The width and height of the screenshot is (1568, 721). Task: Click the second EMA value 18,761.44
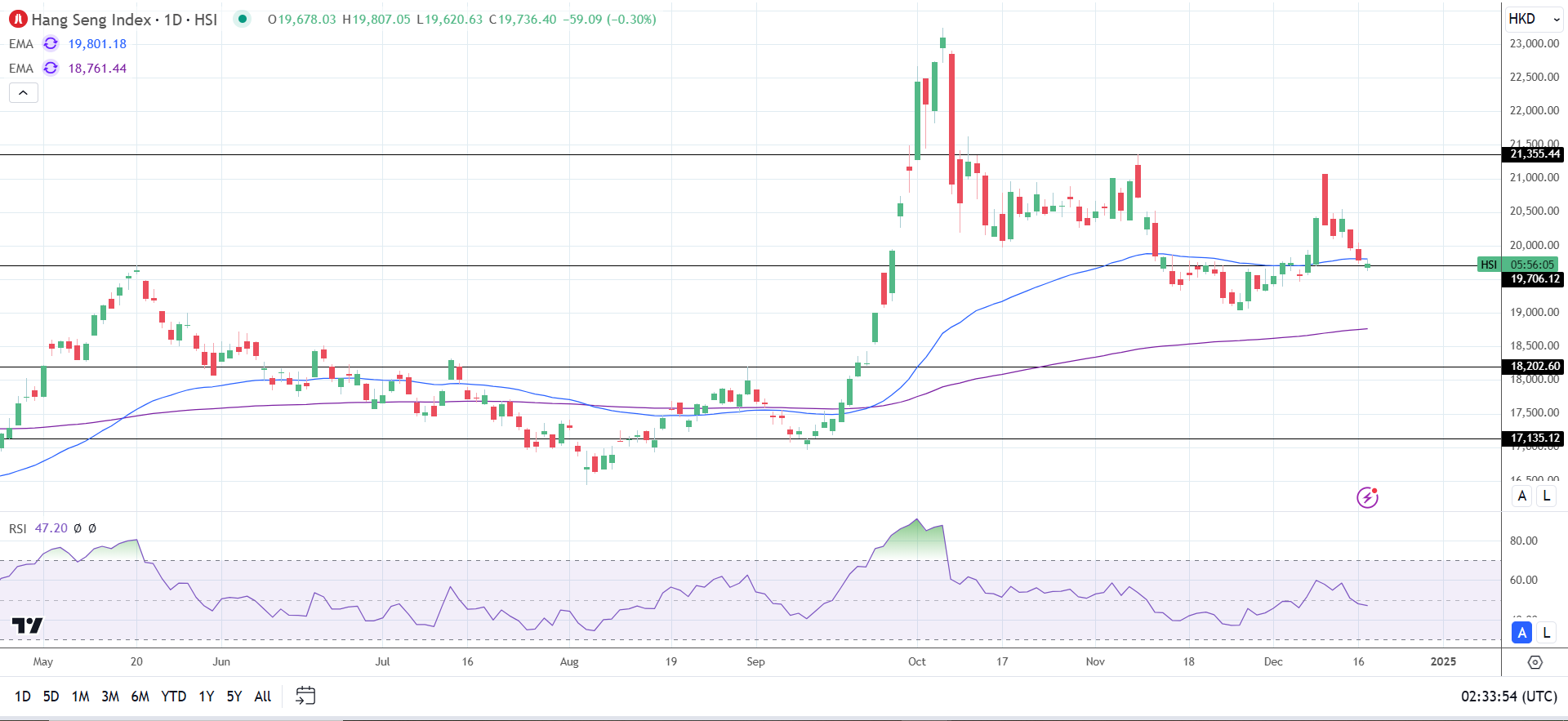point(97,69)
